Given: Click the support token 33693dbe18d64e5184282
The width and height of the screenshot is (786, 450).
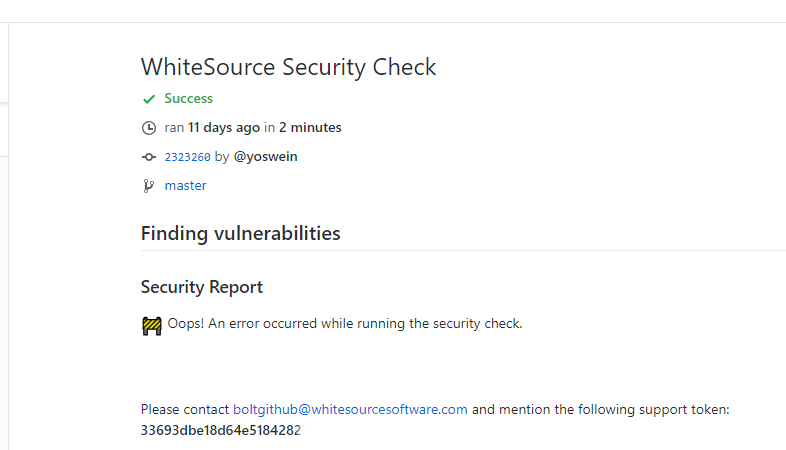Looking at the screenshot, I should tap(220, 430).
